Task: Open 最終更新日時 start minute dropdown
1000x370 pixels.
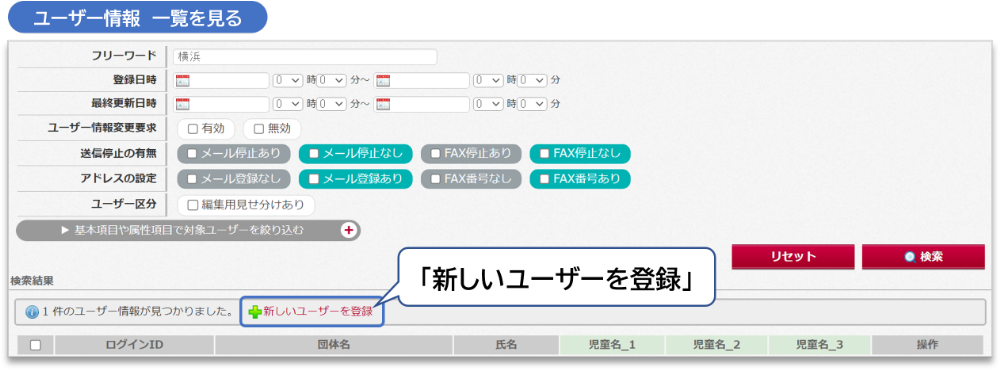Action: [x=332, y=104]
